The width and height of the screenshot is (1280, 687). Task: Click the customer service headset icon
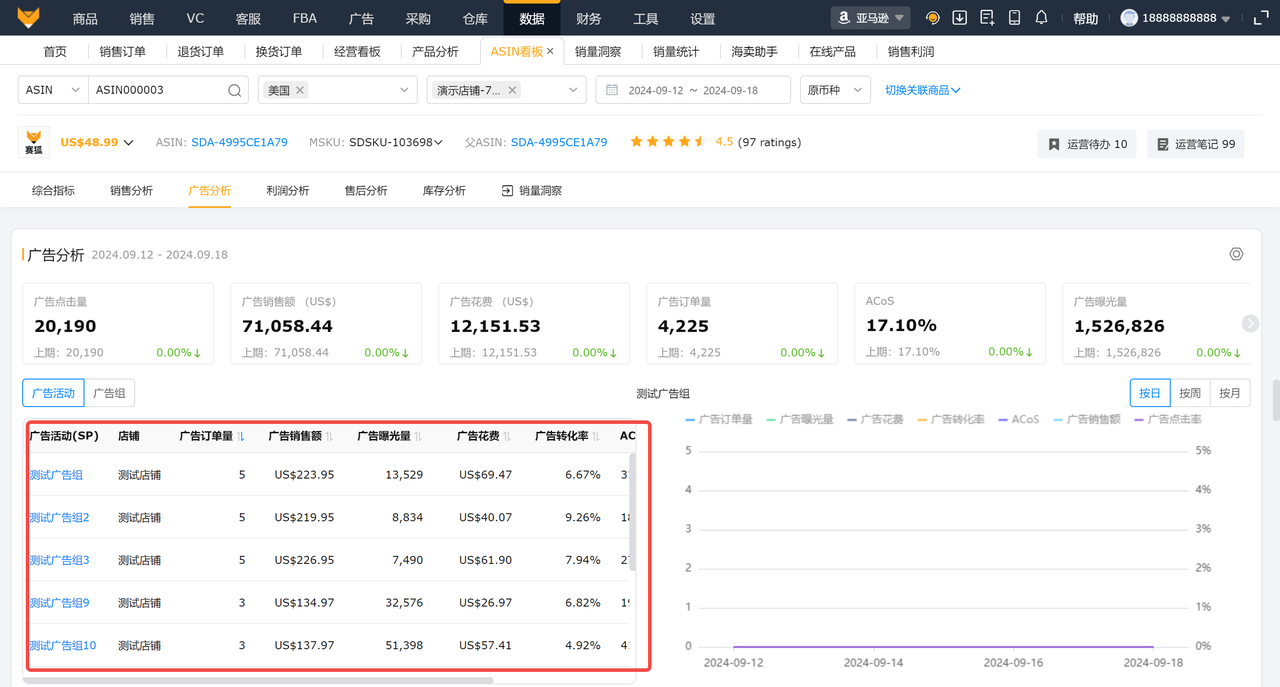(933, 18)
